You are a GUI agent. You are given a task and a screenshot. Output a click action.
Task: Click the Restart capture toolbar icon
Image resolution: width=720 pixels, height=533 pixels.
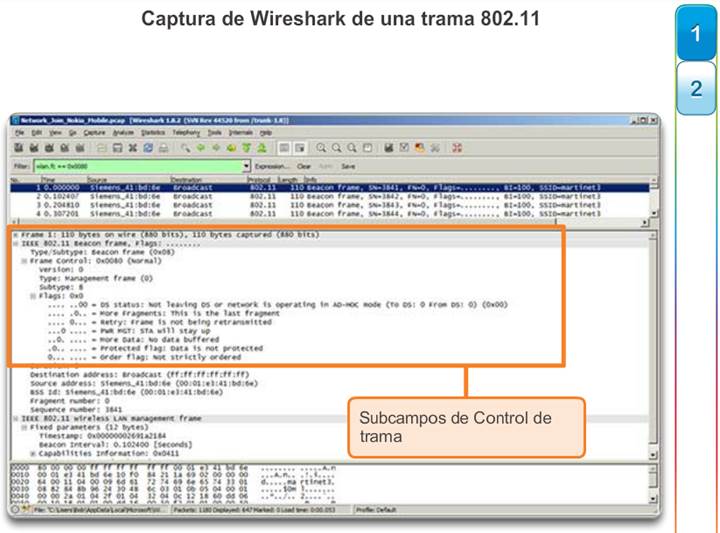click(80, 148)
